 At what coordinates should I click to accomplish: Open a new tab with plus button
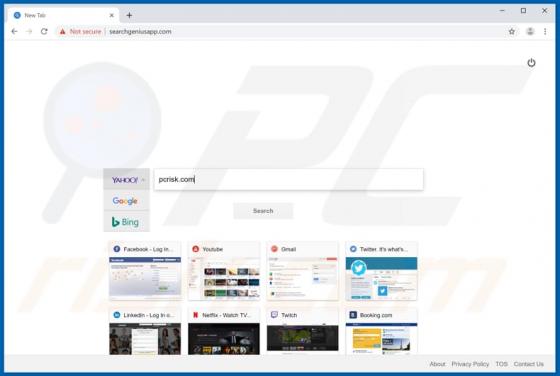click(129, 15)
